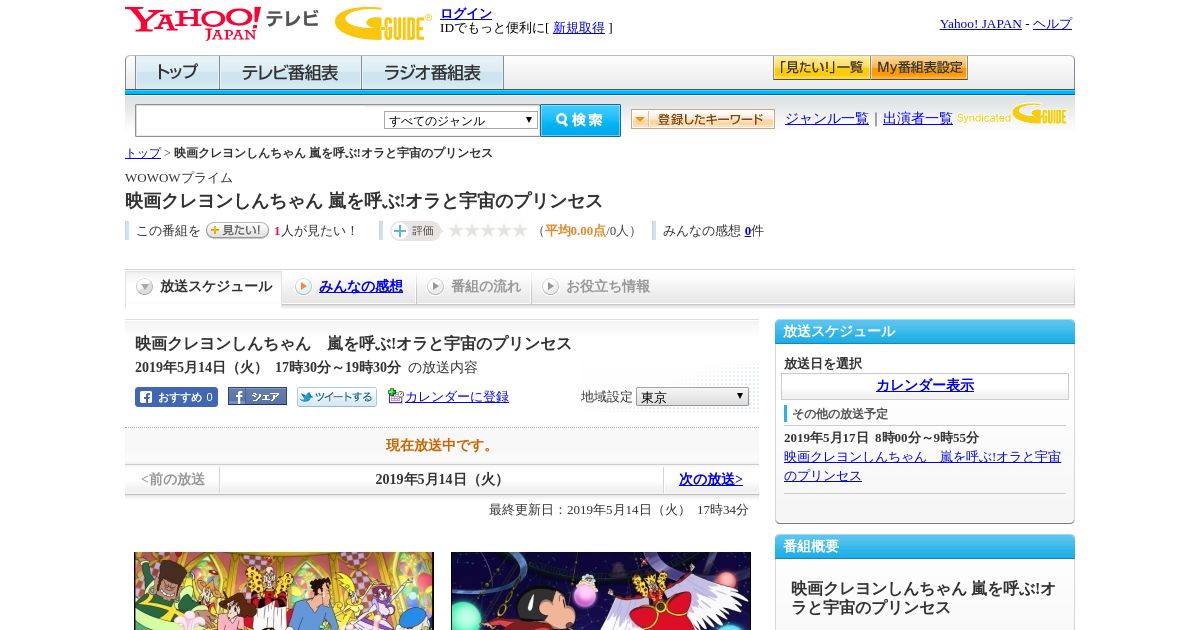Screen dimensions: 1200x630
Task: Click the ログイン link
Action: point(466,13)
